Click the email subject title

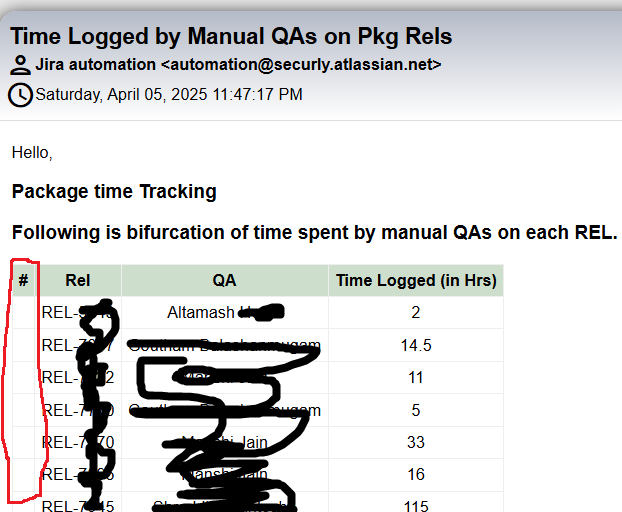pos(231,36)
